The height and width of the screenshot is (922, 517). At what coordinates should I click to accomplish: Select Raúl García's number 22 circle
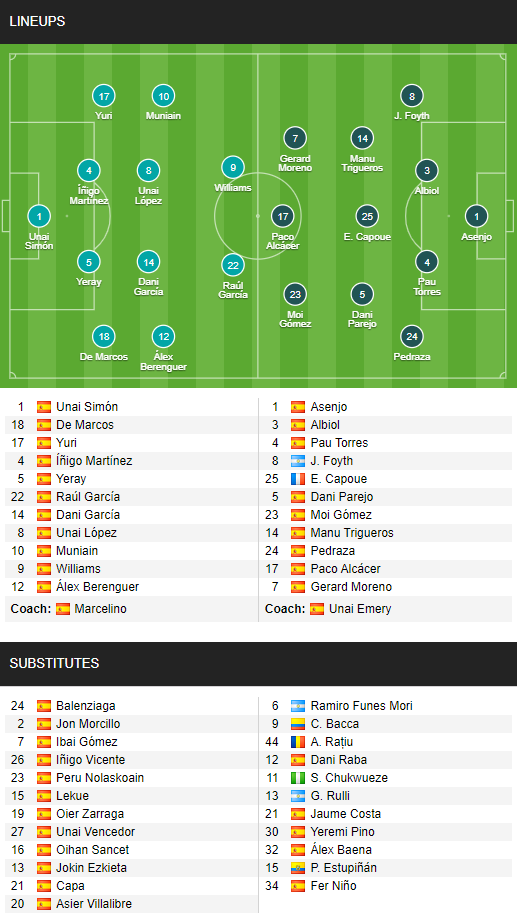click(233, 265)
